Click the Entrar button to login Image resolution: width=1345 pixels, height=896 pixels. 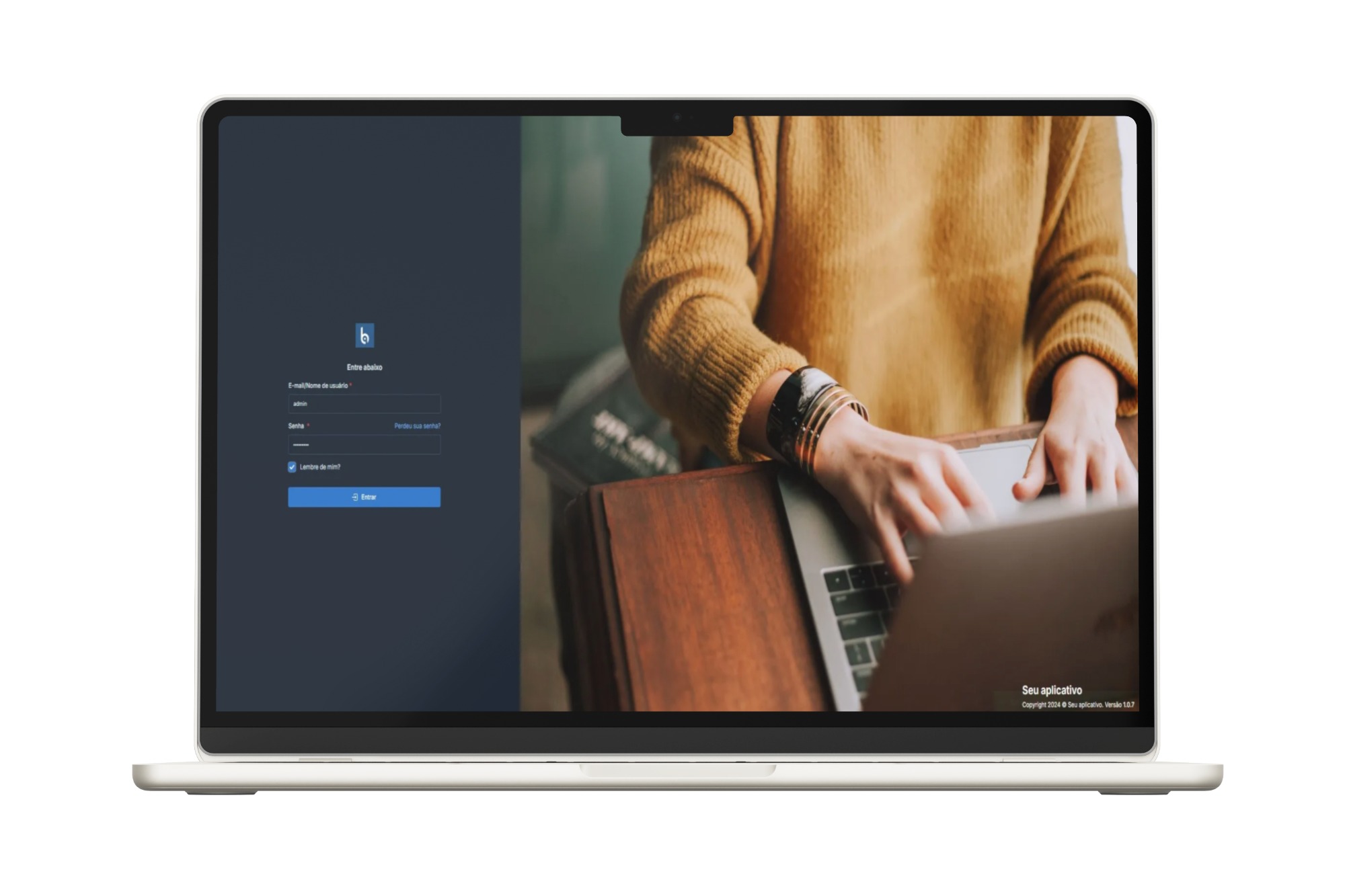(x=363, y=497)
